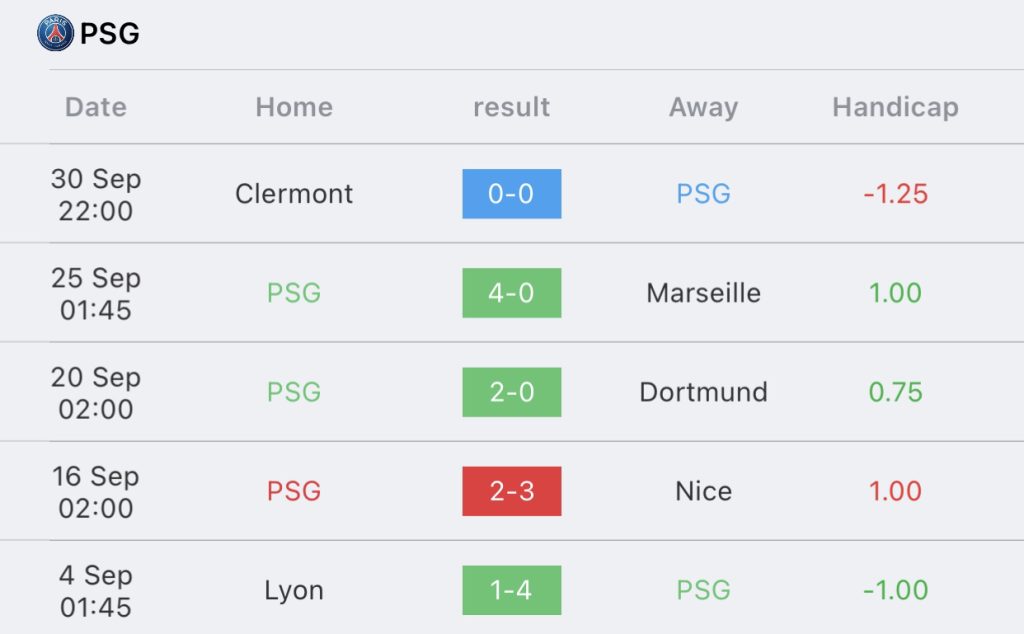Select Dortmund away team name
The width and height of the screenshot is (1024, 634).
pos(703,392)
